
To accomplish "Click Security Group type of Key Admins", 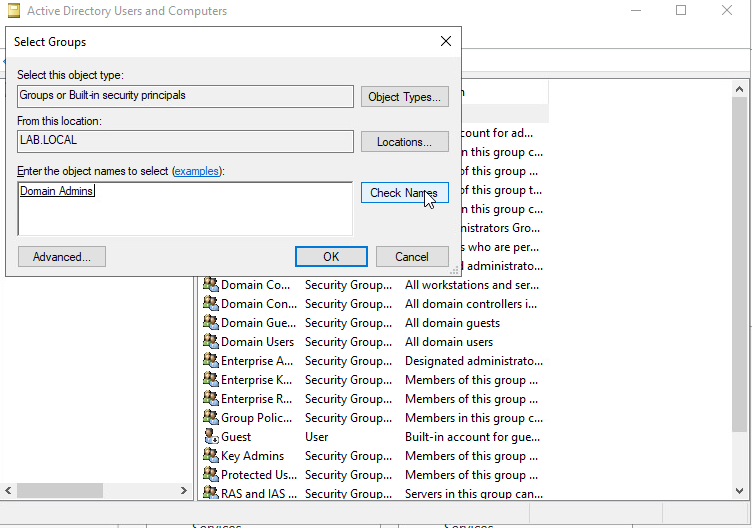I will 348,456.
